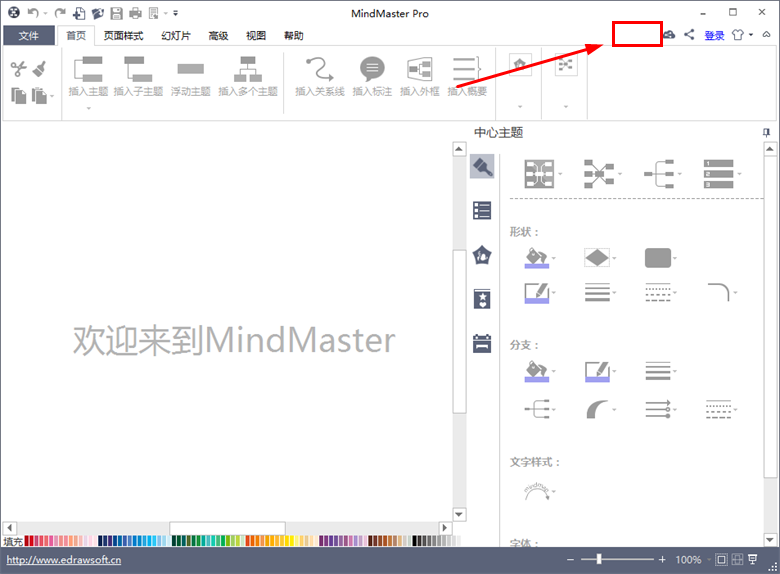Viewport: 780px width, 574px height.
Task: Switch to the 视图 view tab
Action: coord(256,35)
